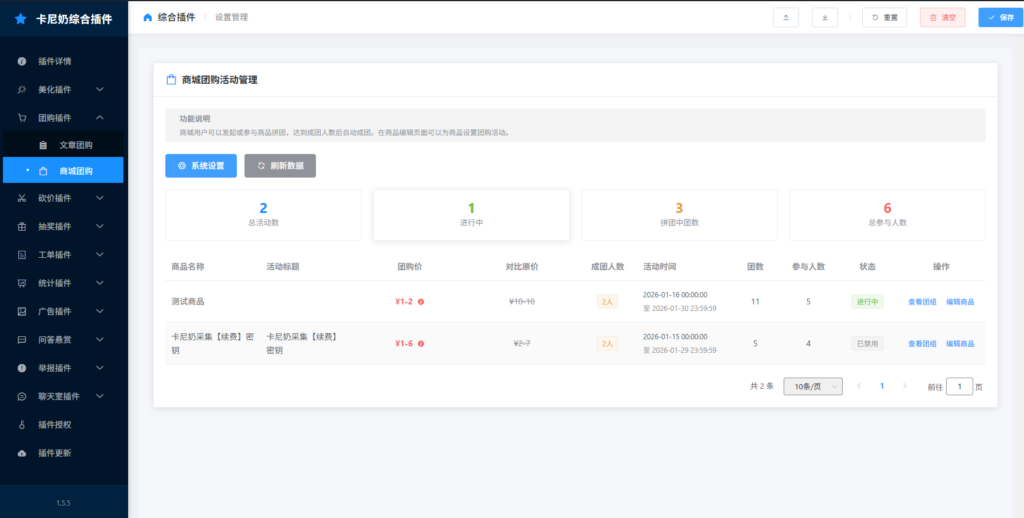Click the 总活动数 statistics card
The height and width of the screenshot is (518, 1024).
(263, 215)
